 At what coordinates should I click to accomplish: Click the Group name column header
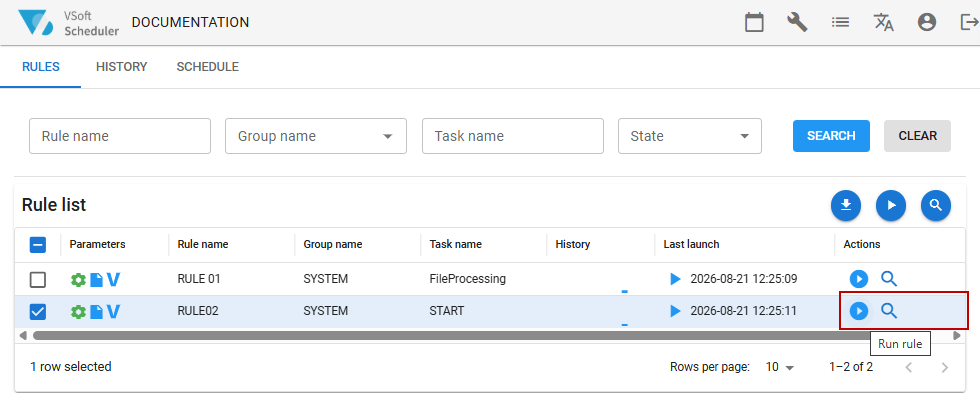pos(332,244)
